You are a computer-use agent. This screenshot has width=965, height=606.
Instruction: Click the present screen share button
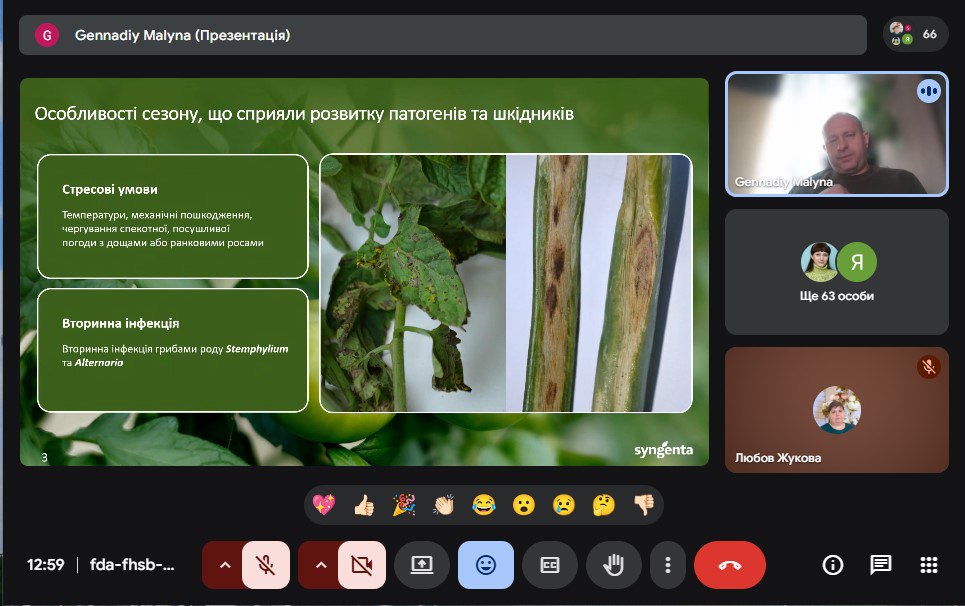[x=422, y=565]
